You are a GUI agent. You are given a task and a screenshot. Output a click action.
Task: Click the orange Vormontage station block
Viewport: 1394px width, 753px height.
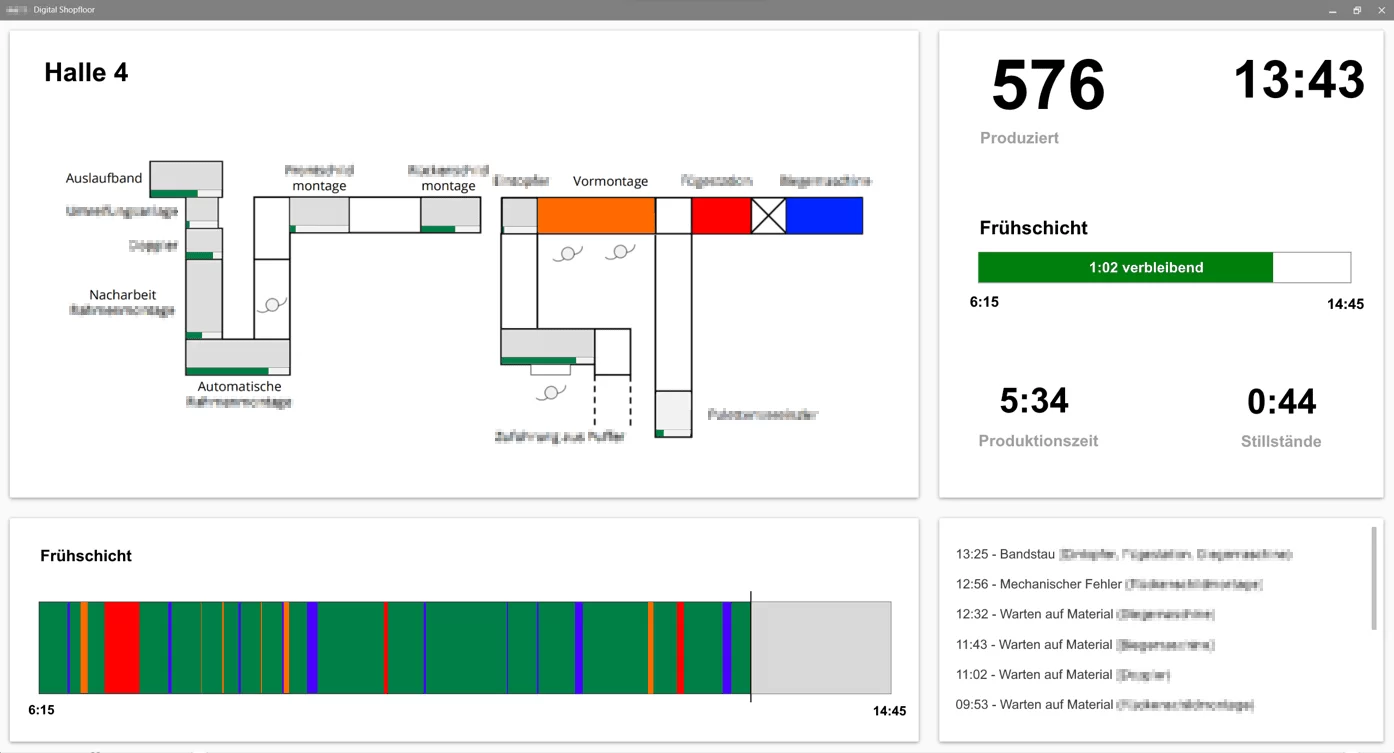click(596, 216)
